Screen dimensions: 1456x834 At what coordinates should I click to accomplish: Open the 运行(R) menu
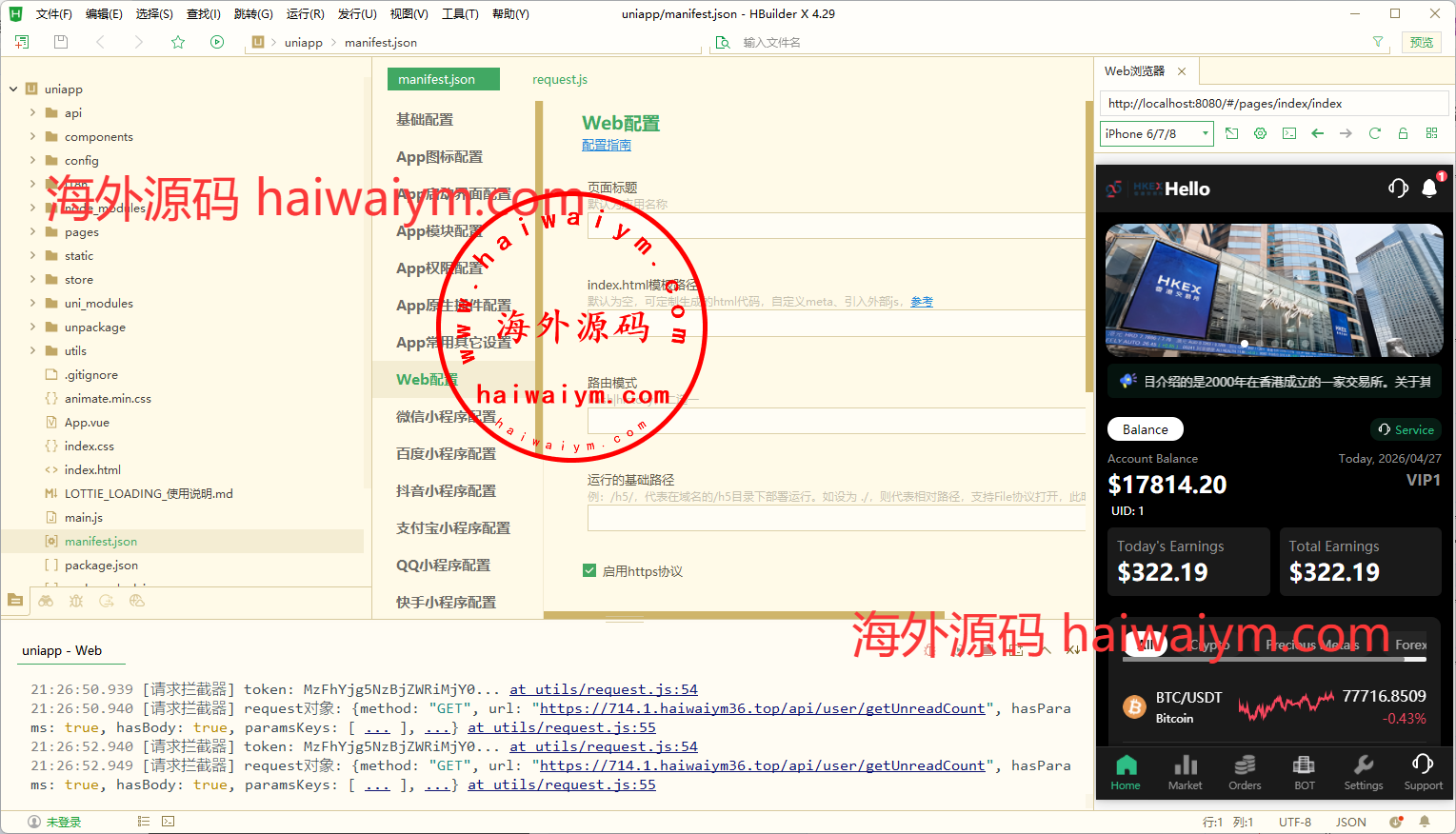click(305, 14)
